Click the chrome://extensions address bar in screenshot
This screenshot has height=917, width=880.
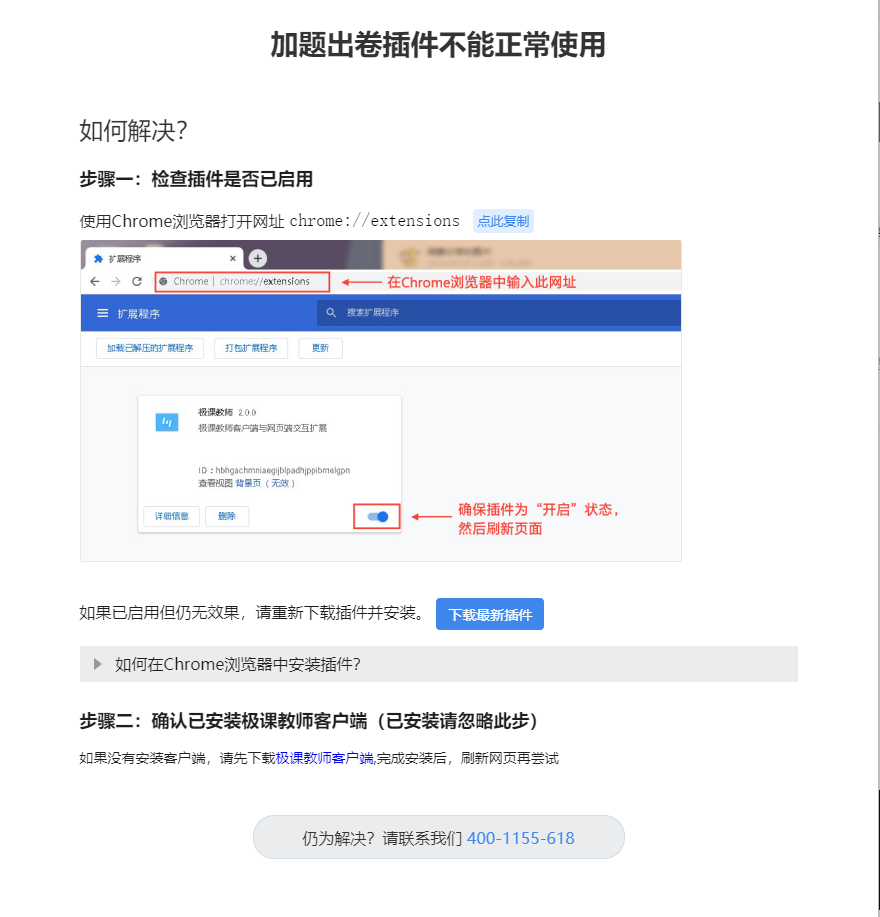pos(242,281)
